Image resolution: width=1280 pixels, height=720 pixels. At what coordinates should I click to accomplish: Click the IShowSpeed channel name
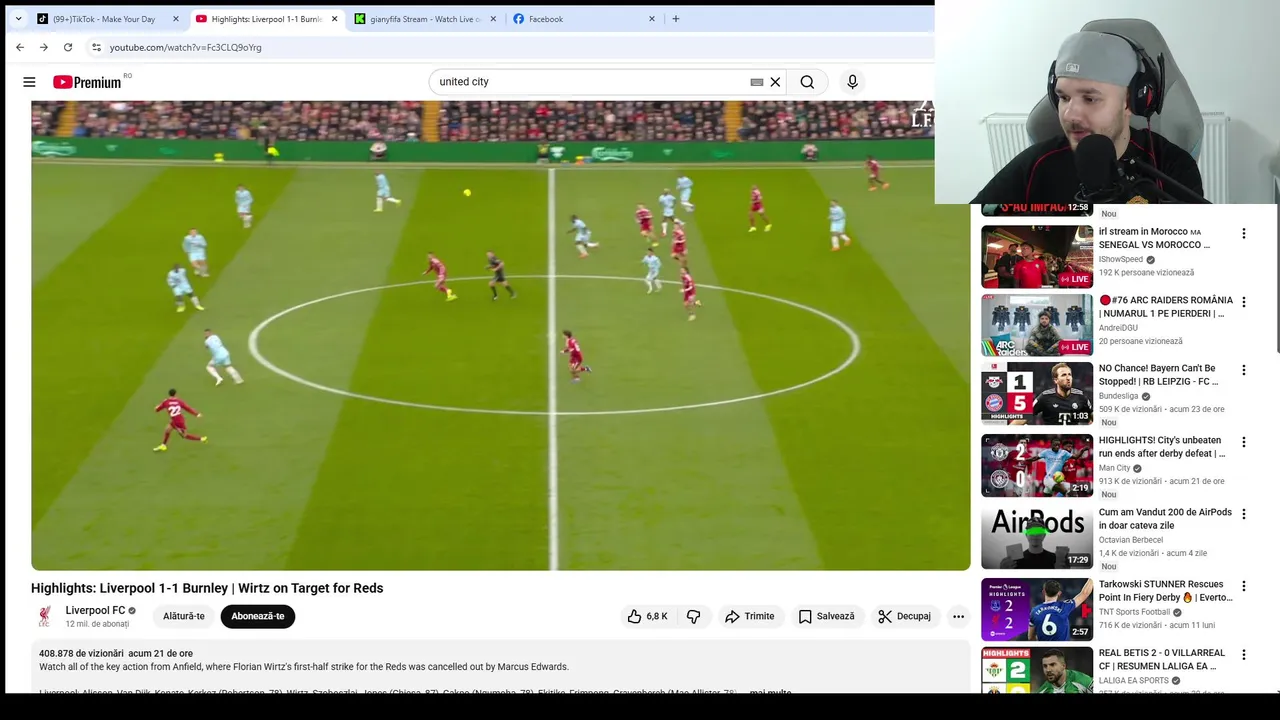click(1121, 260)
